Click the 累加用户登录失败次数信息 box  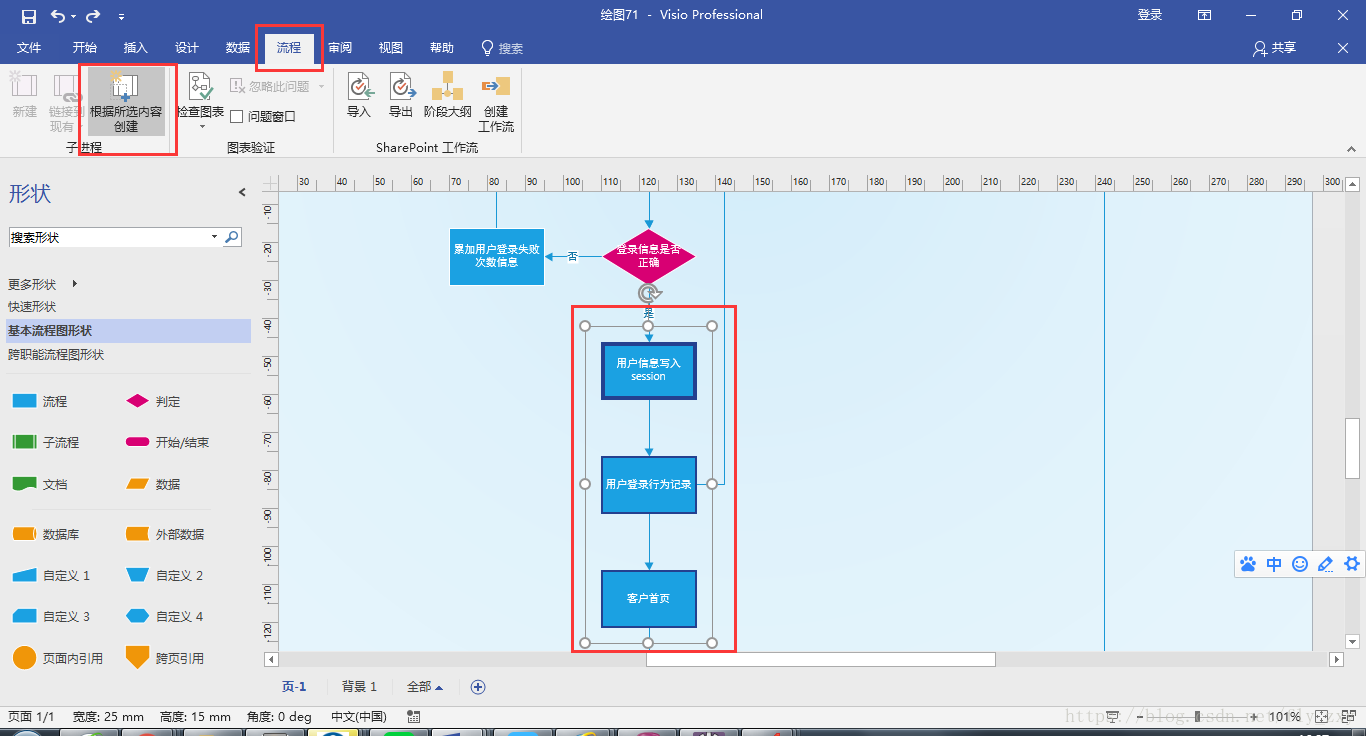tap(497, 256)
